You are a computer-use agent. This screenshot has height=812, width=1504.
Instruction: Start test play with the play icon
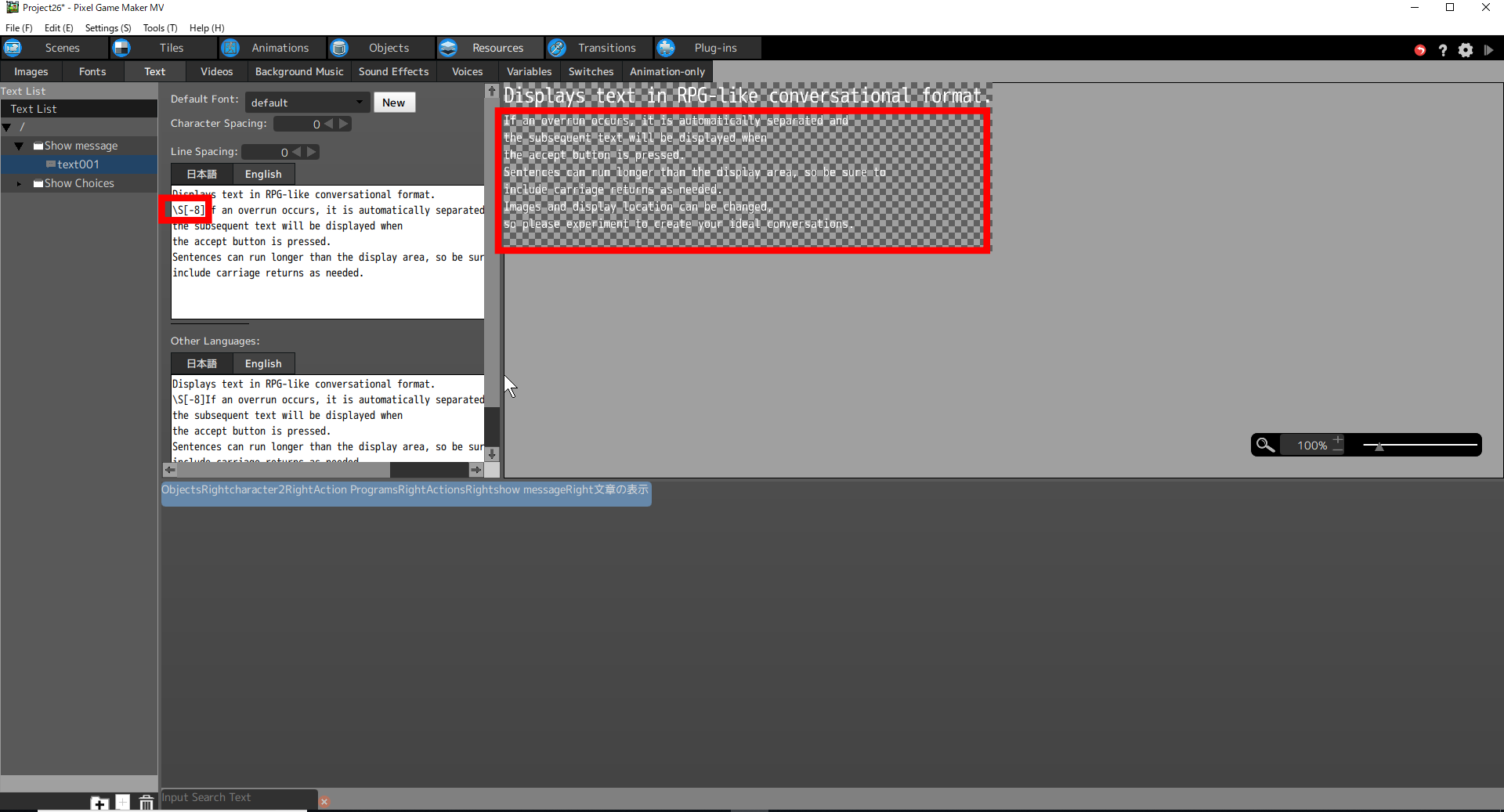pos(1488,50)
